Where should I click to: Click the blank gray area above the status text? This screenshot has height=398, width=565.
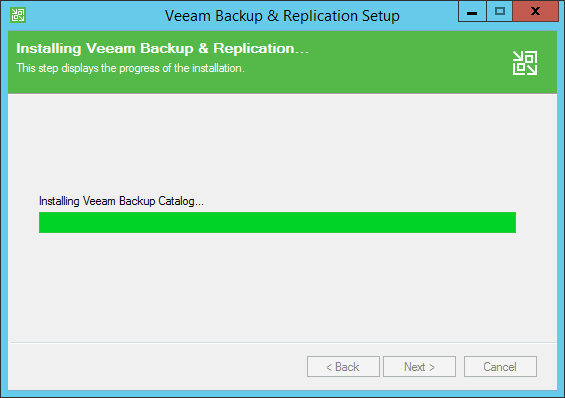[x=282, y=144]
